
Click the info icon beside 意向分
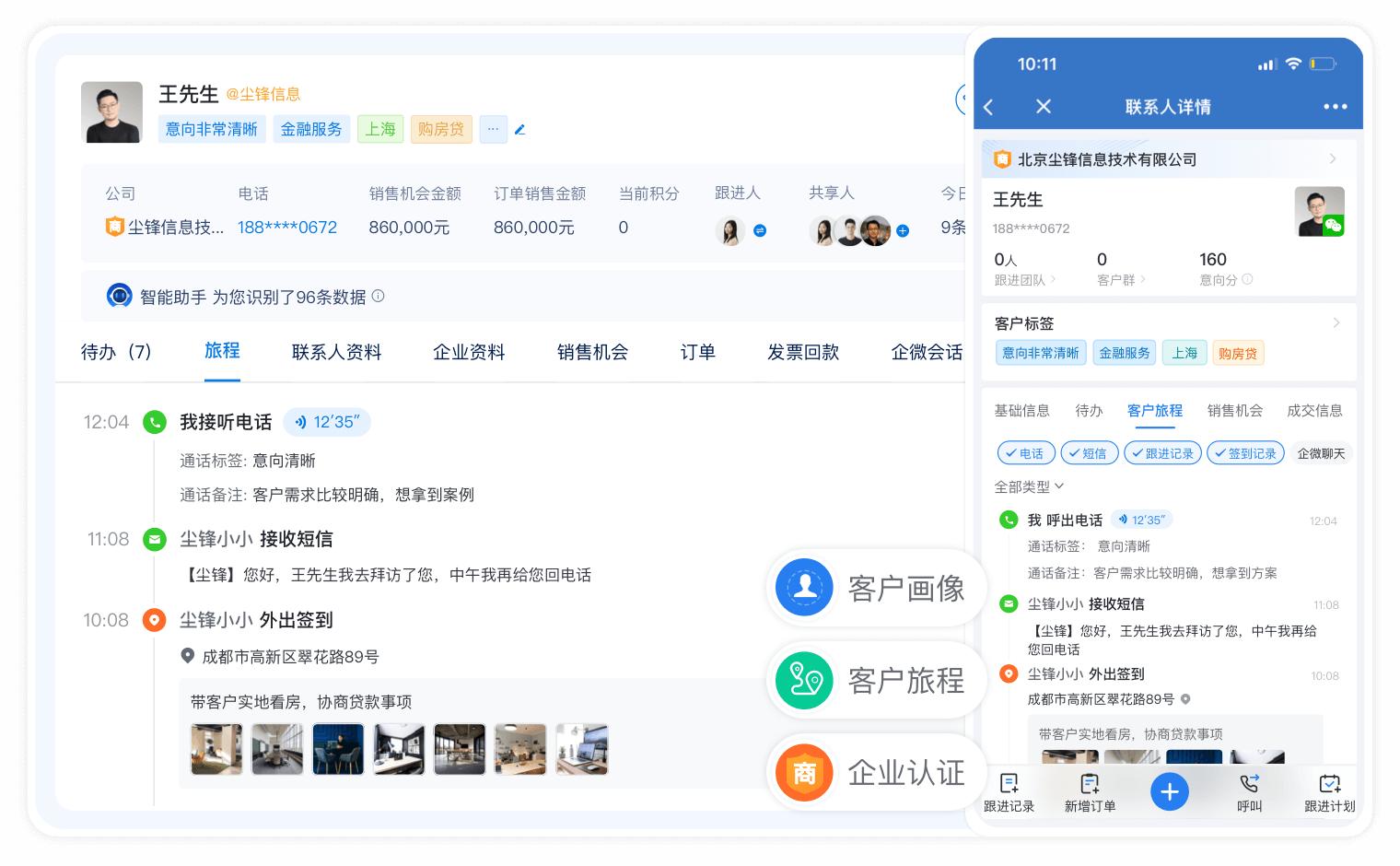click(1247, 279)
